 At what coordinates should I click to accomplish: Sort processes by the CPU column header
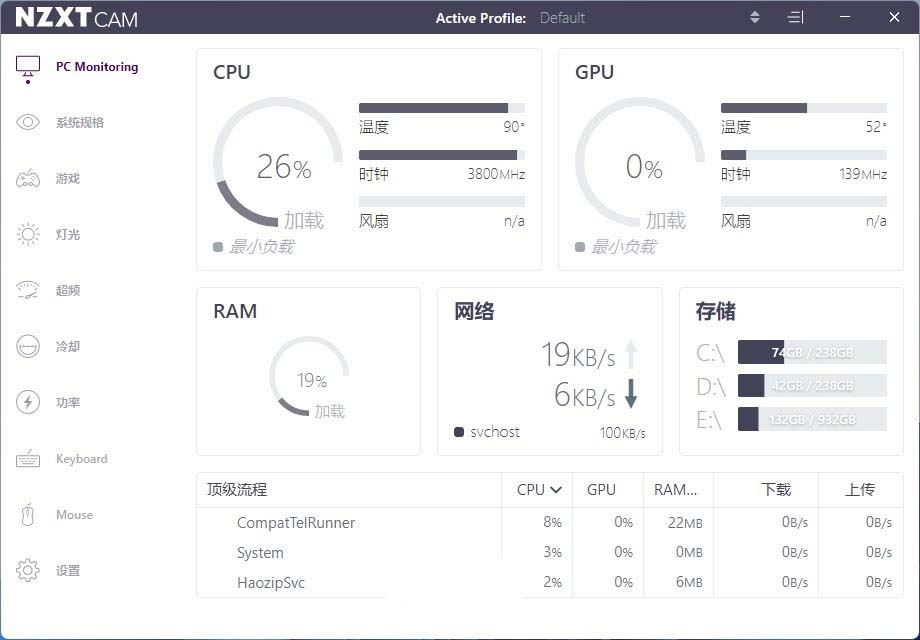point(538,490)
